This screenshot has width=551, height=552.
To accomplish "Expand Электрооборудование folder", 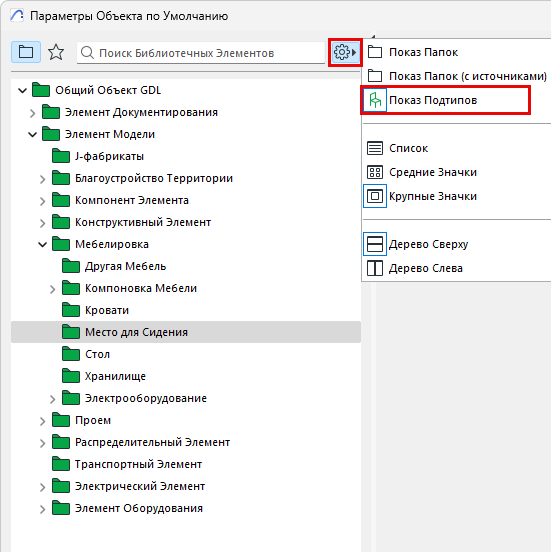I will [52, 399].
